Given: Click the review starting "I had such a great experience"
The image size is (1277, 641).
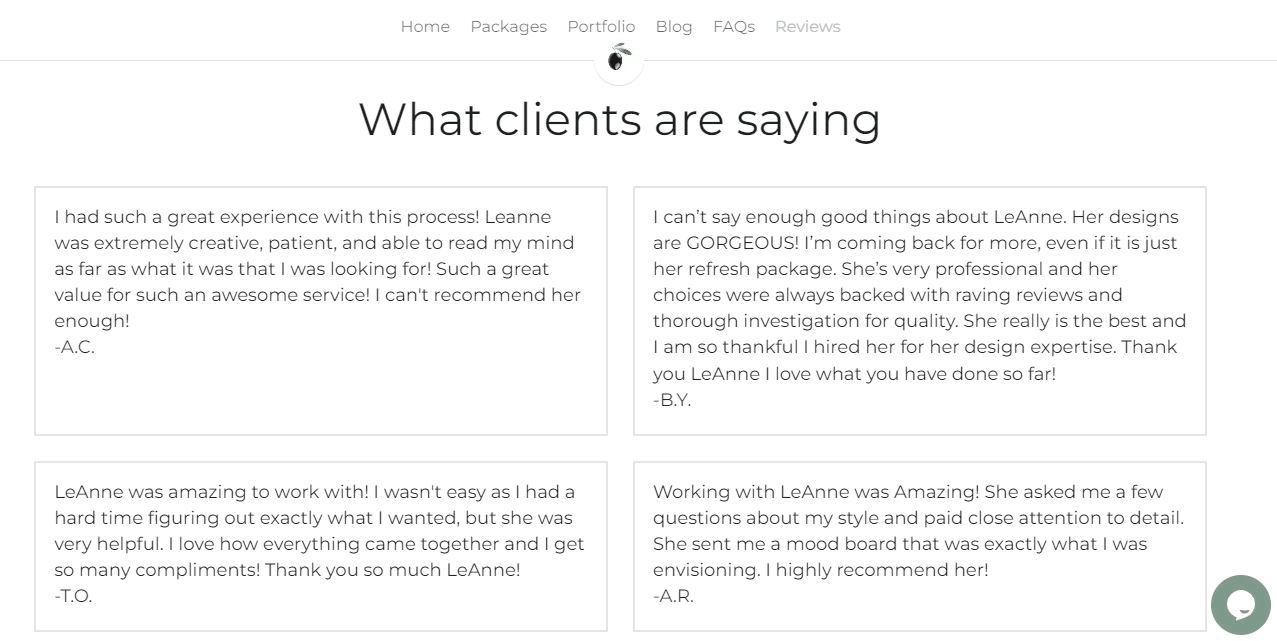Looking at the screenshot, I should click(317, 269).
